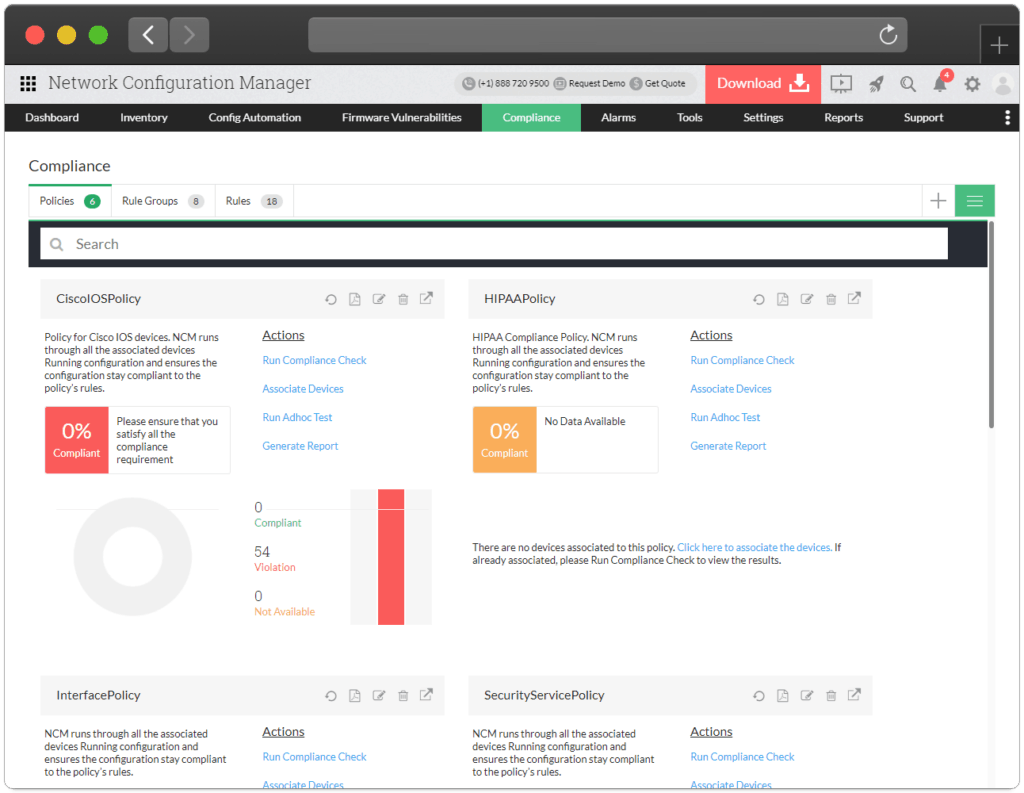Click the rocket quick-start icon
1024x793 pixels.
[x=876, y=84]
